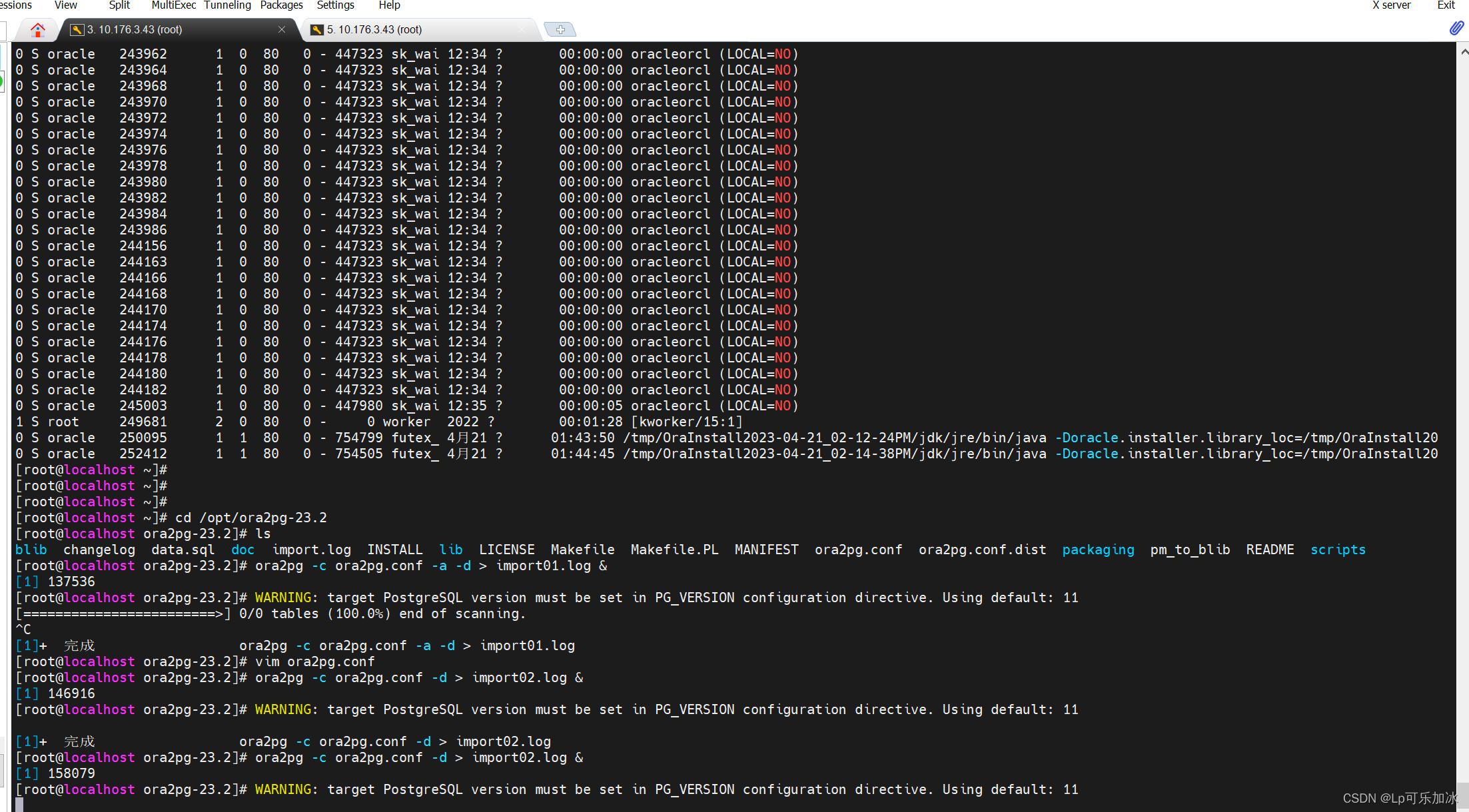Open the Settings menu

(335, 5)
